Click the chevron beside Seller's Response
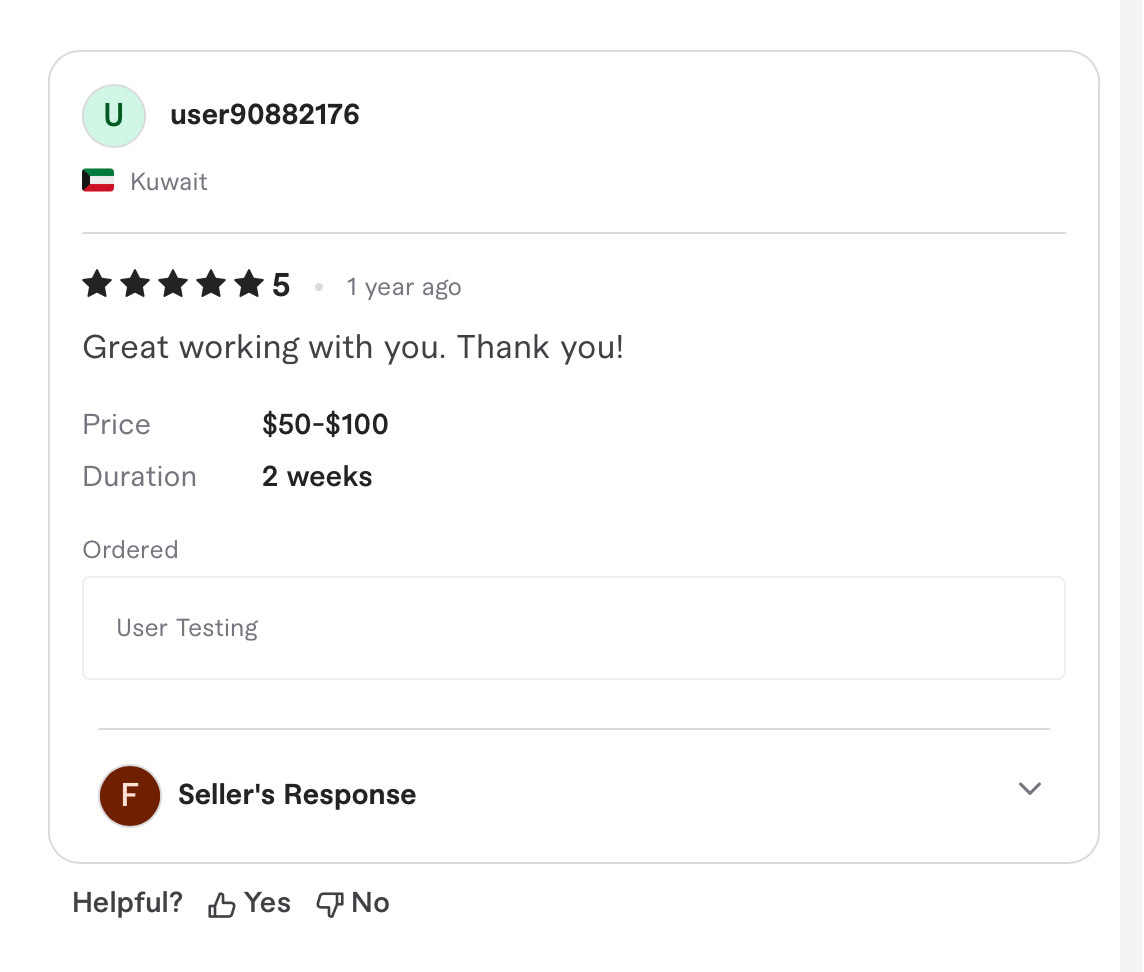The image size is (1144, 972). coord(1029,789)
